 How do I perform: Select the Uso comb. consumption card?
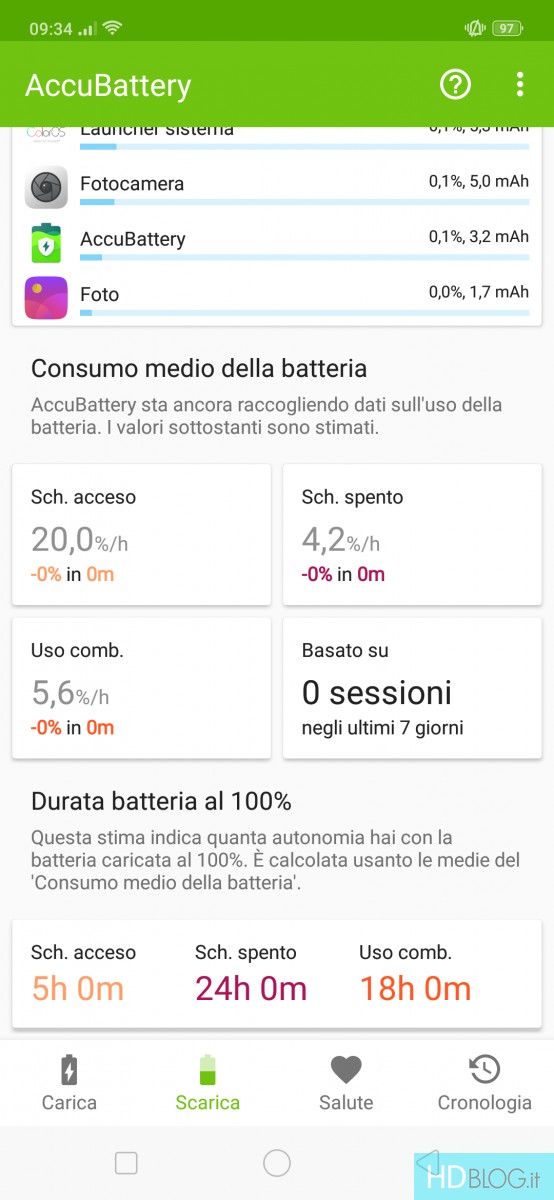pyautogui.click(x=141, y=688)
